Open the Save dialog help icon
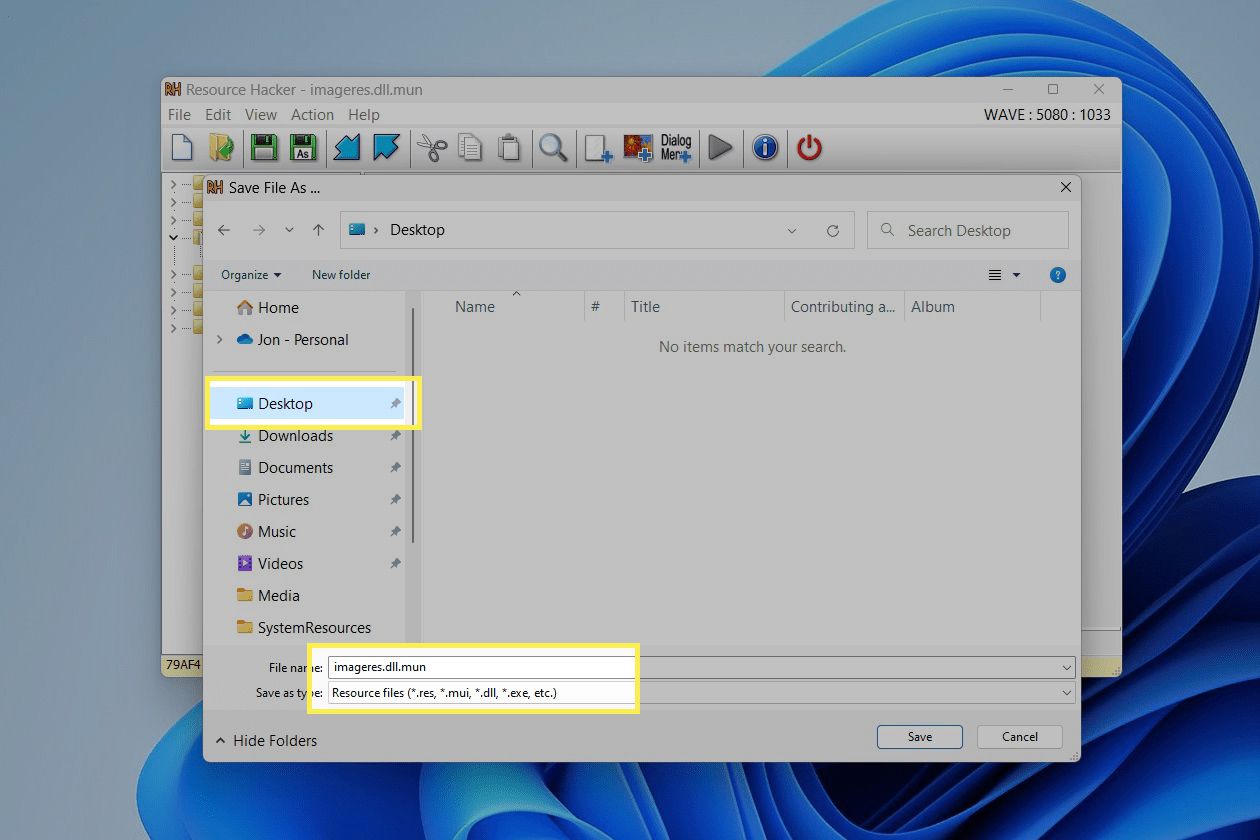 (1058, 275)
